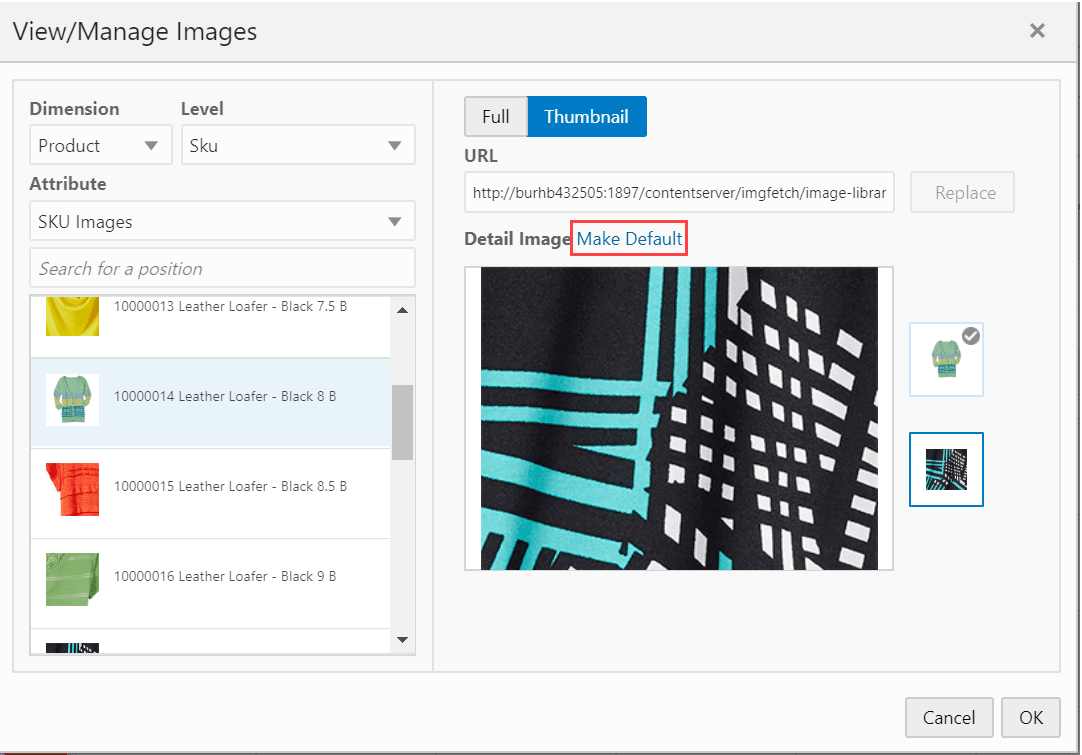Viewport: 1082px width, 755px height.
Task: Click the scroll-up arrow above the SKU list
Action: point(404,310)
